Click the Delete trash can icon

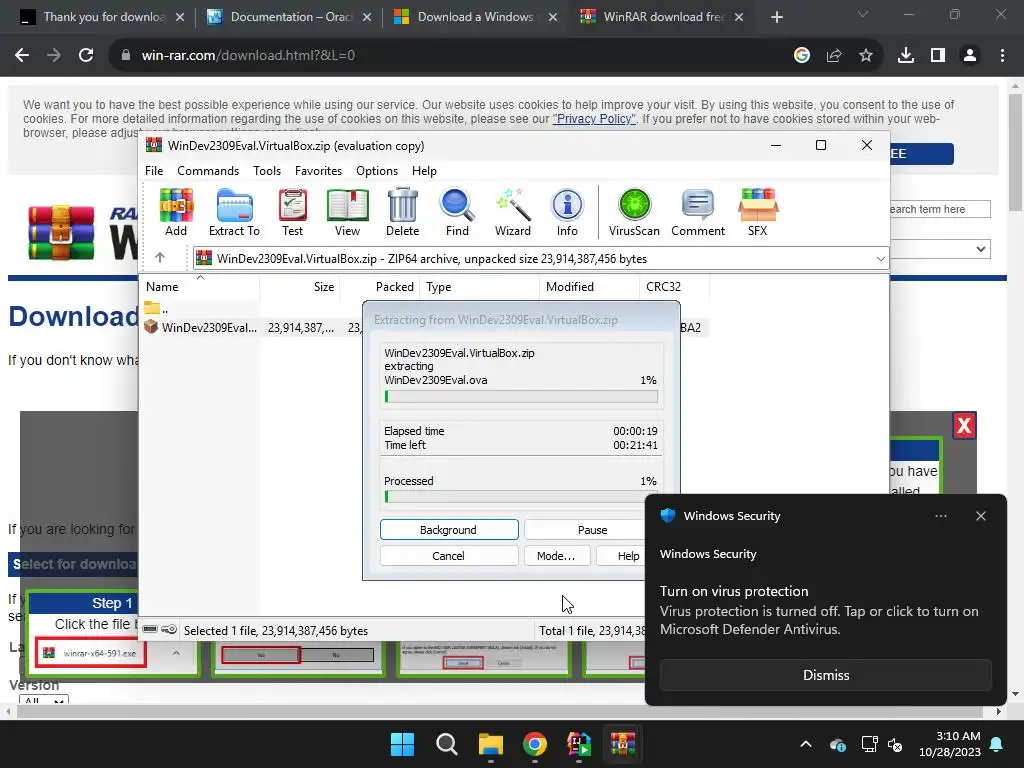(x=402, y=212)
